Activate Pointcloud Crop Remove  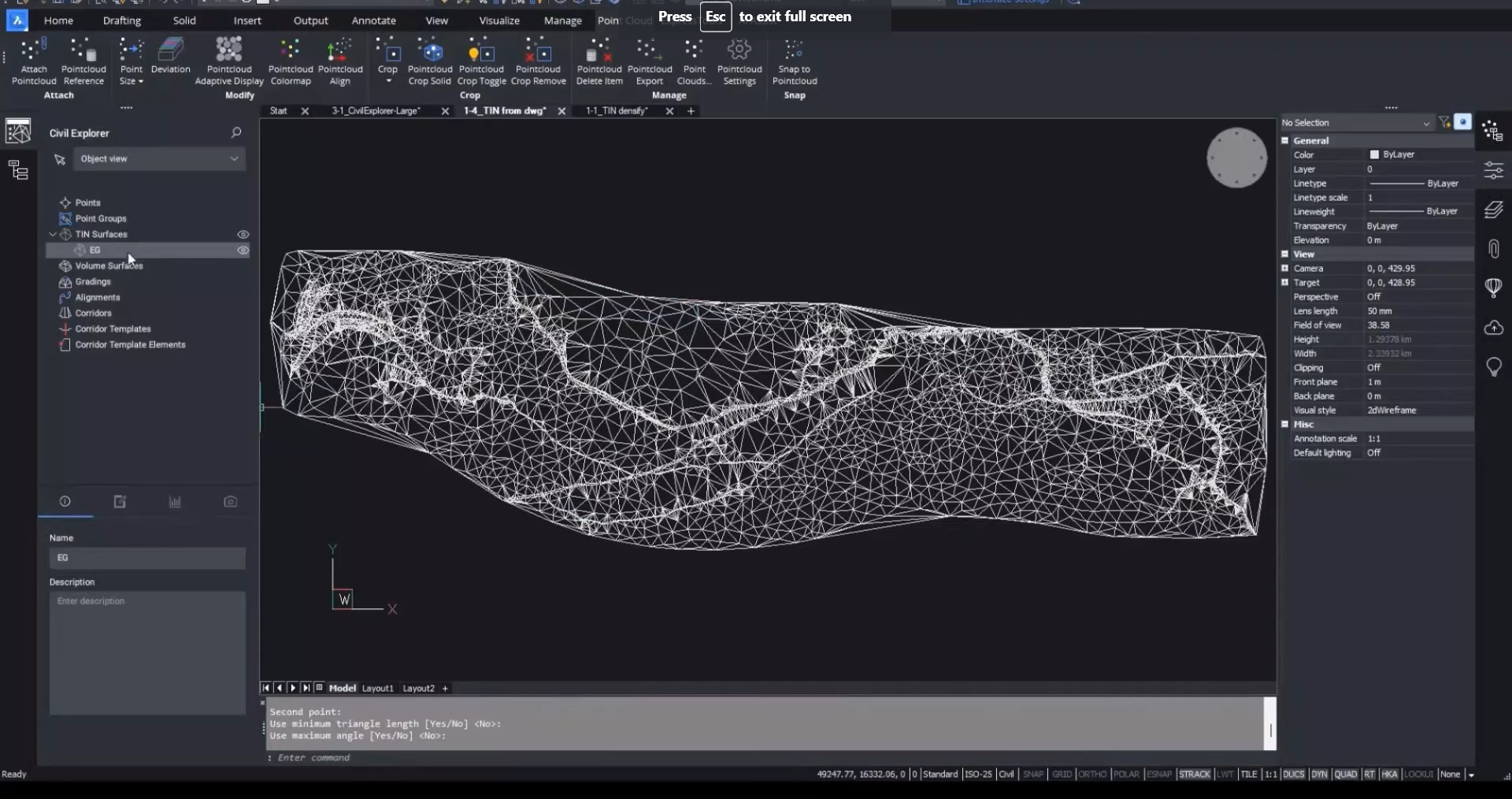click(x=539, y=61)
